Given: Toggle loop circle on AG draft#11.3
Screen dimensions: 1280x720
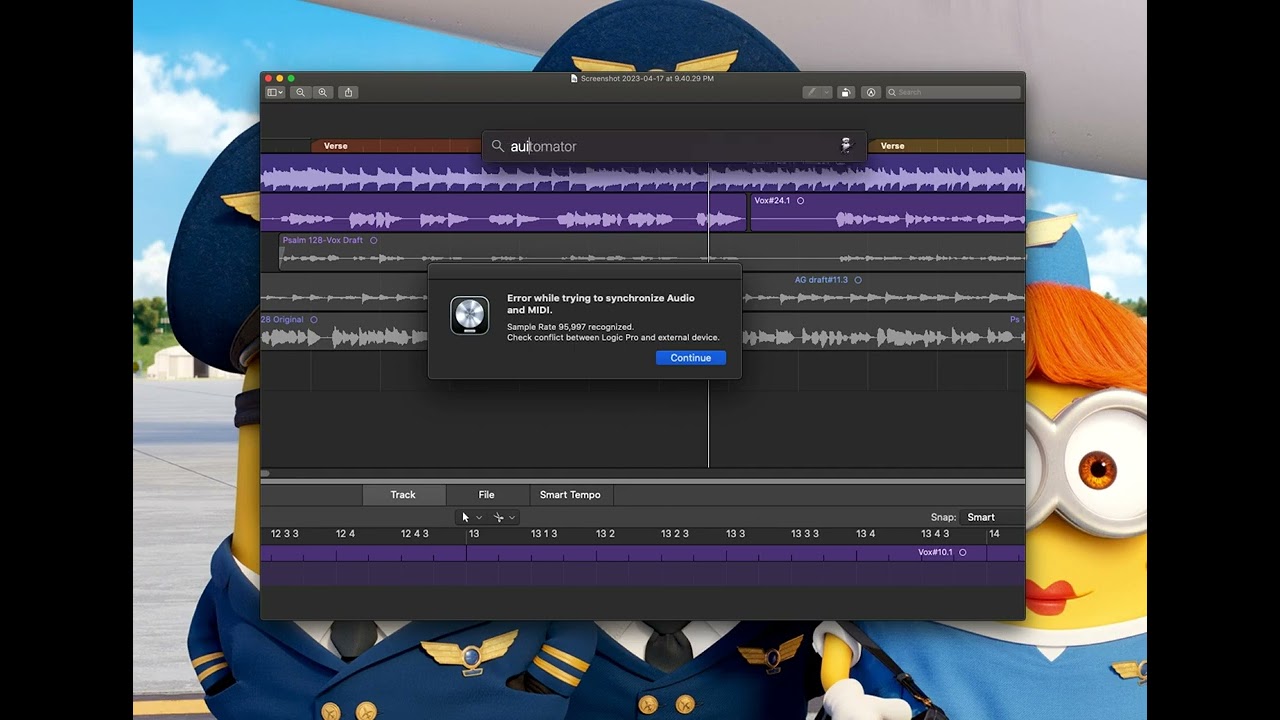Looking at the screenshot, I should click(858, 280).
